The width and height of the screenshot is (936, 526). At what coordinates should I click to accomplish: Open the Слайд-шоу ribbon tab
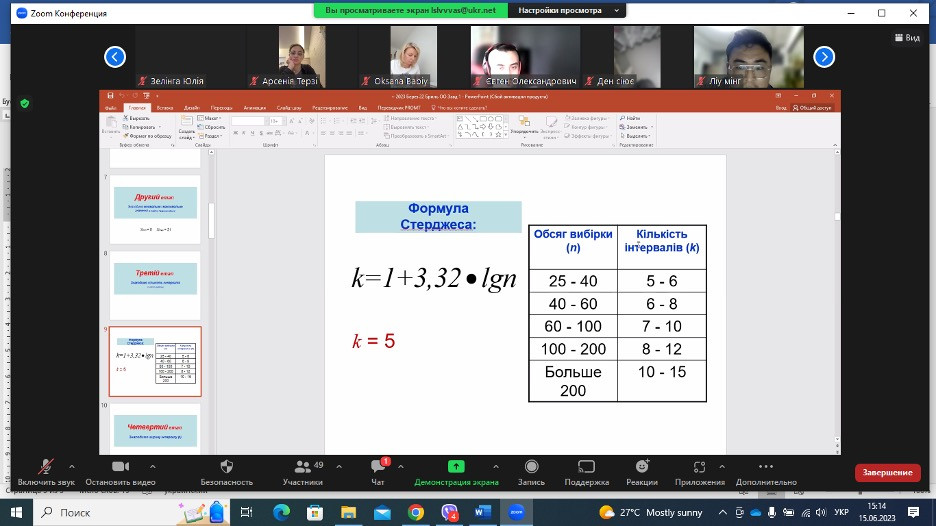[x=289, y=108]
